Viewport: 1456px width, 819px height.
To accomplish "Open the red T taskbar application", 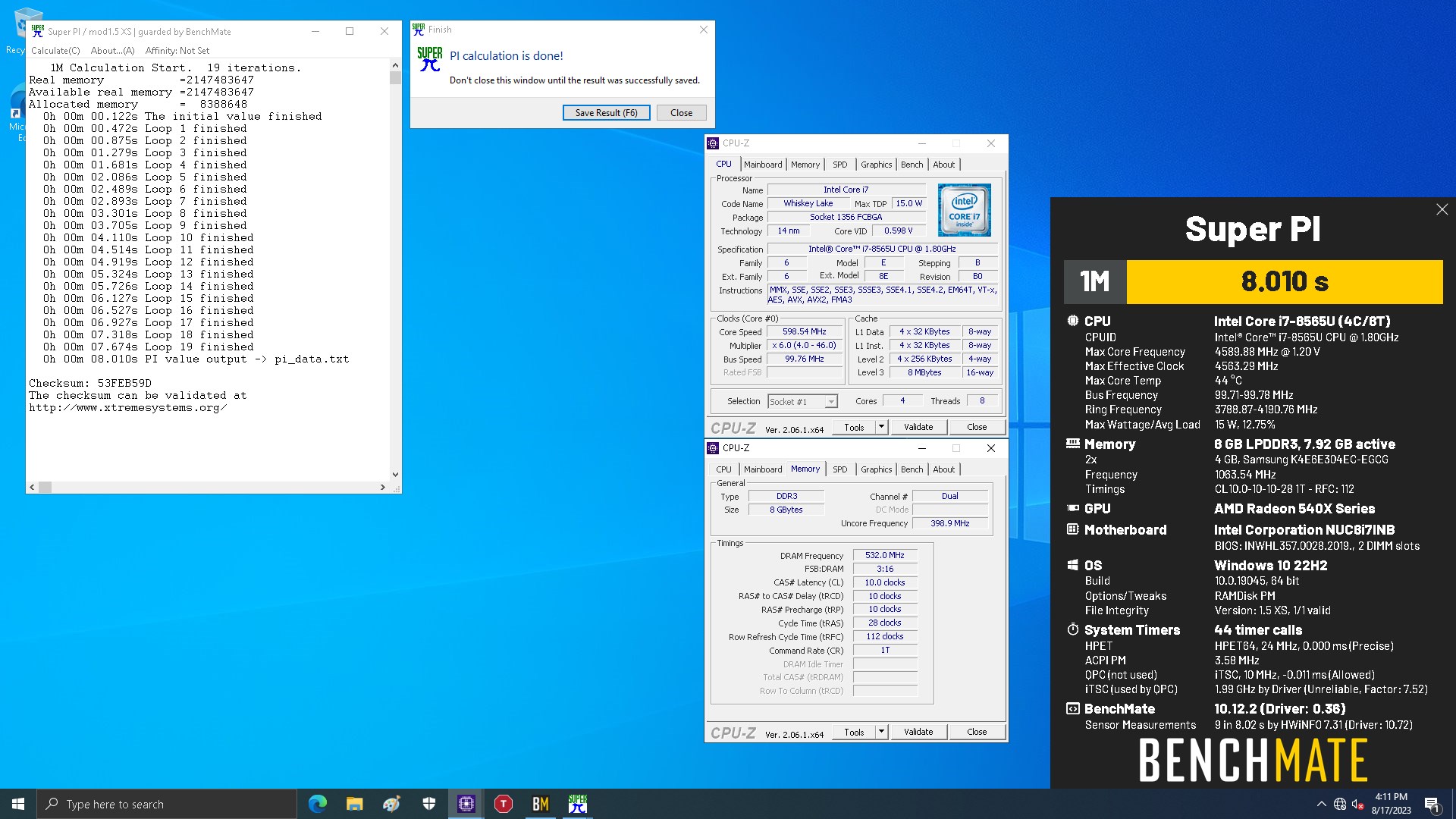I will (504, 804).
